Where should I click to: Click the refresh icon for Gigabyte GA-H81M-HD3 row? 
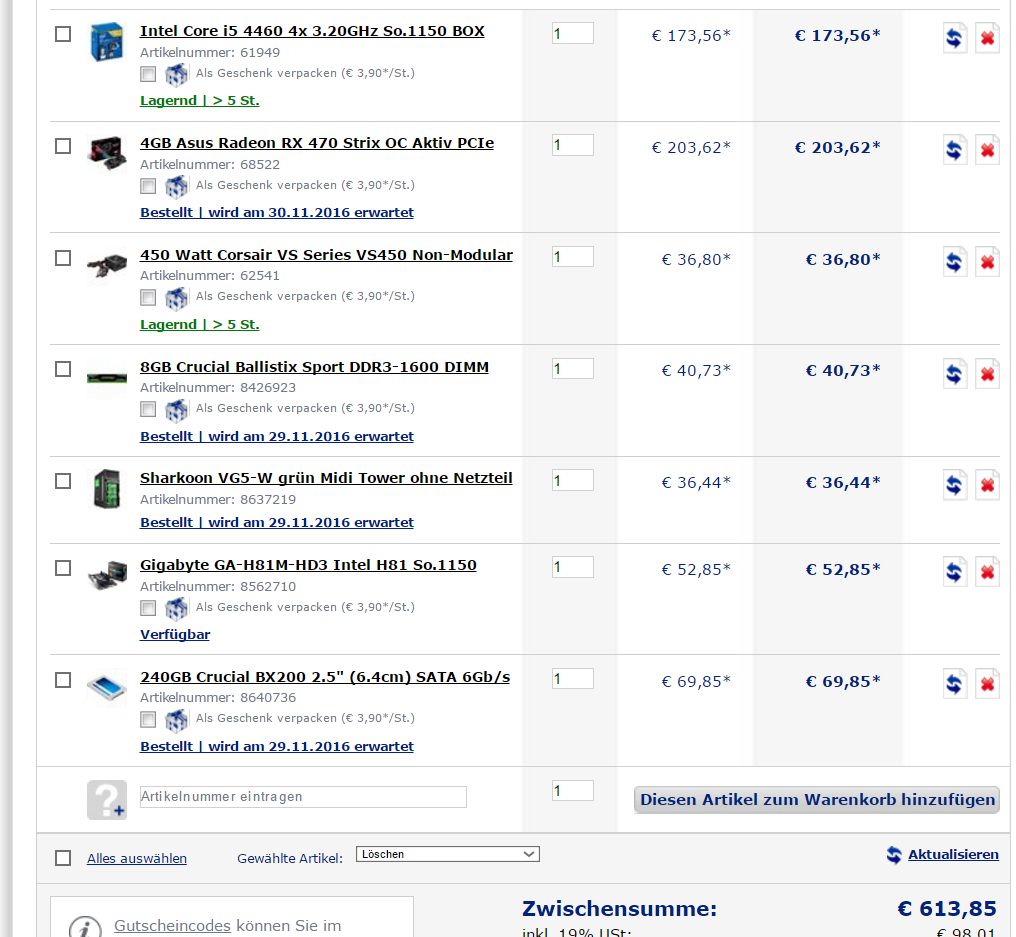954,572
